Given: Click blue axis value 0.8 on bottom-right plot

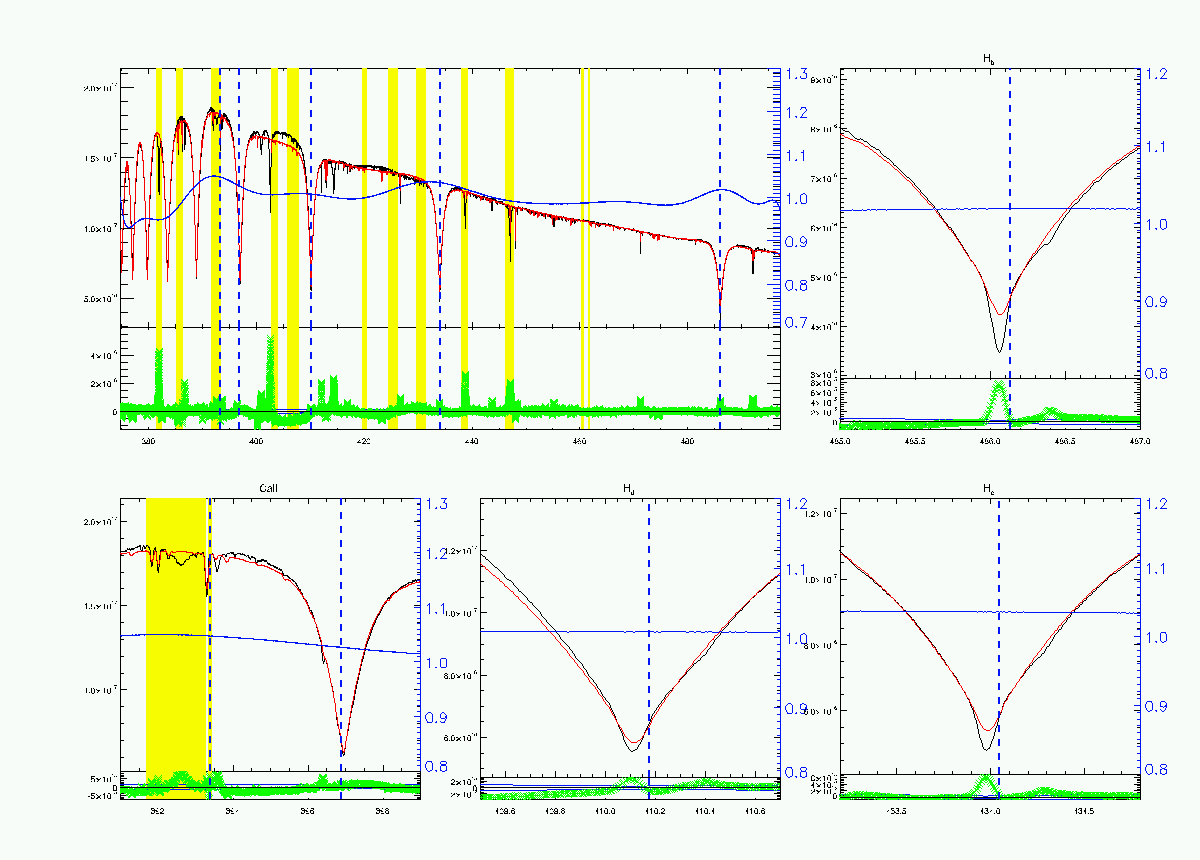Looking at the screenshot, I should 1157,770.
